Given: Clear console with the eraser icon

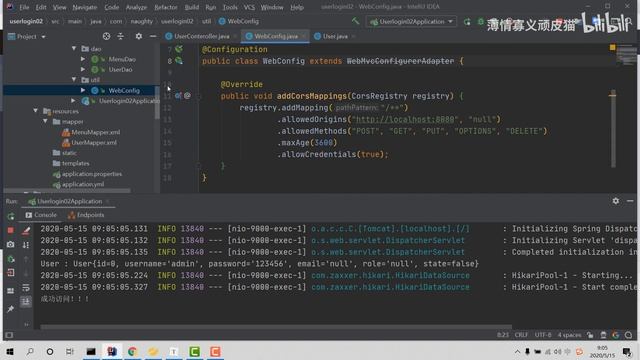Looking at the screenshot, I should (x=26, y=231).
